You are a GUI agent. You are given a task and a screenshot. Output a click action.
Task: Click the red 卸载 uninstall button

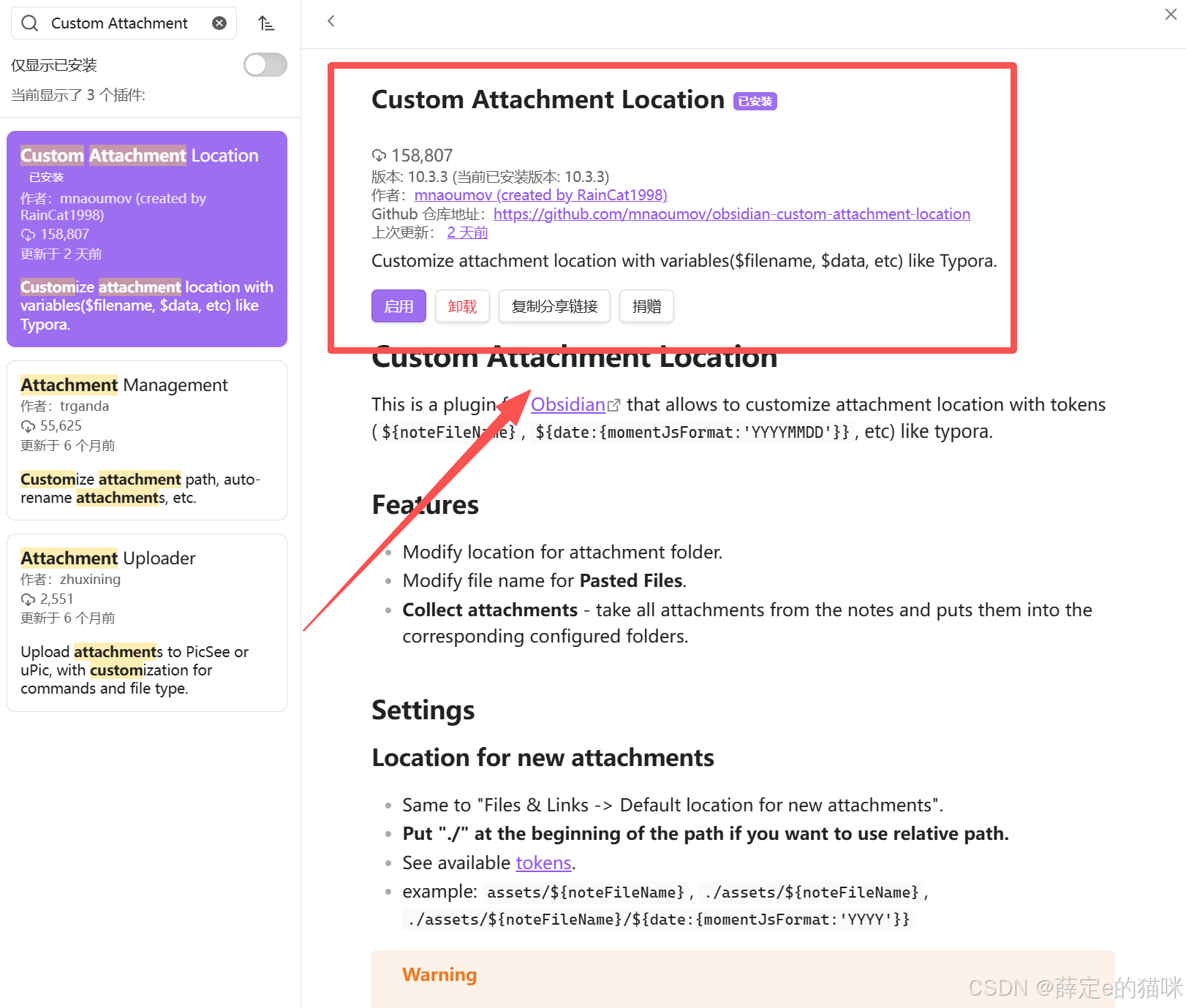pyautogui.click(x=462, y=306)
